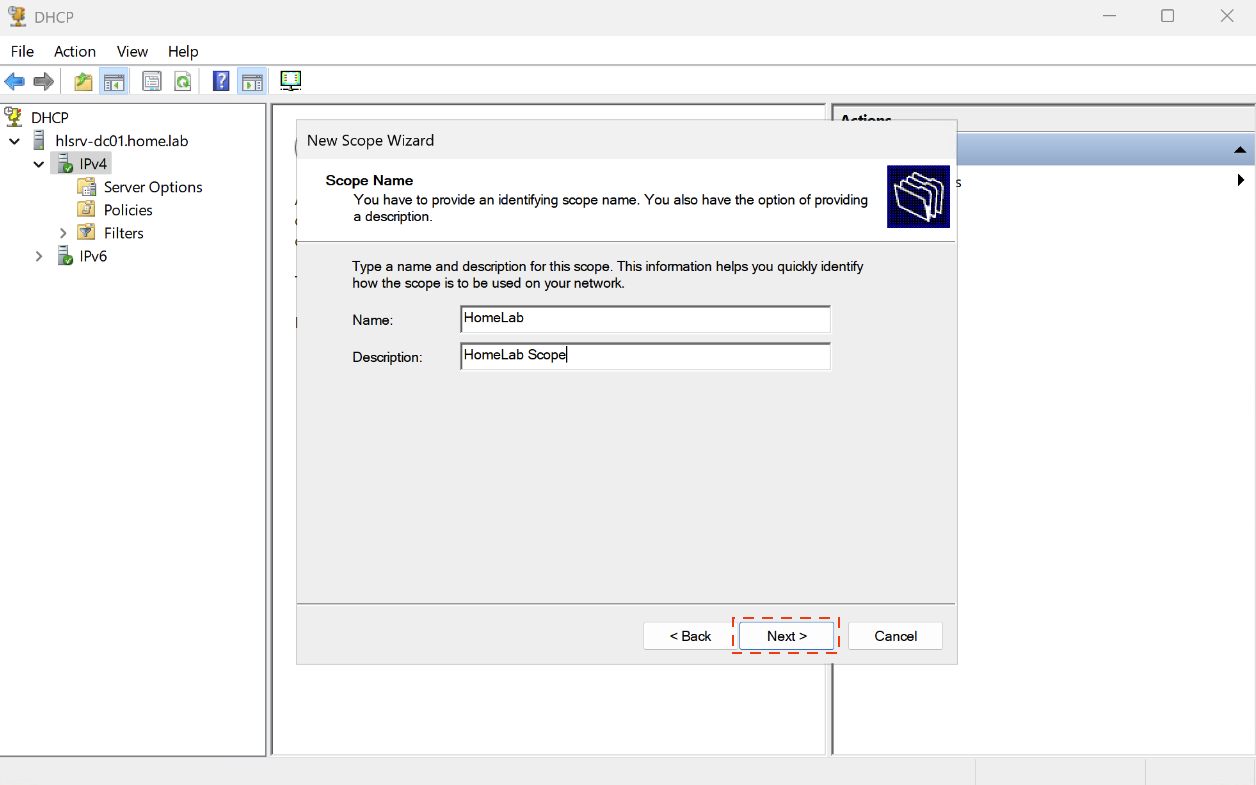The width and height of the screenshot is (1256, 785).
Task: Expand the Filters tree node
Action: point(63,233)
